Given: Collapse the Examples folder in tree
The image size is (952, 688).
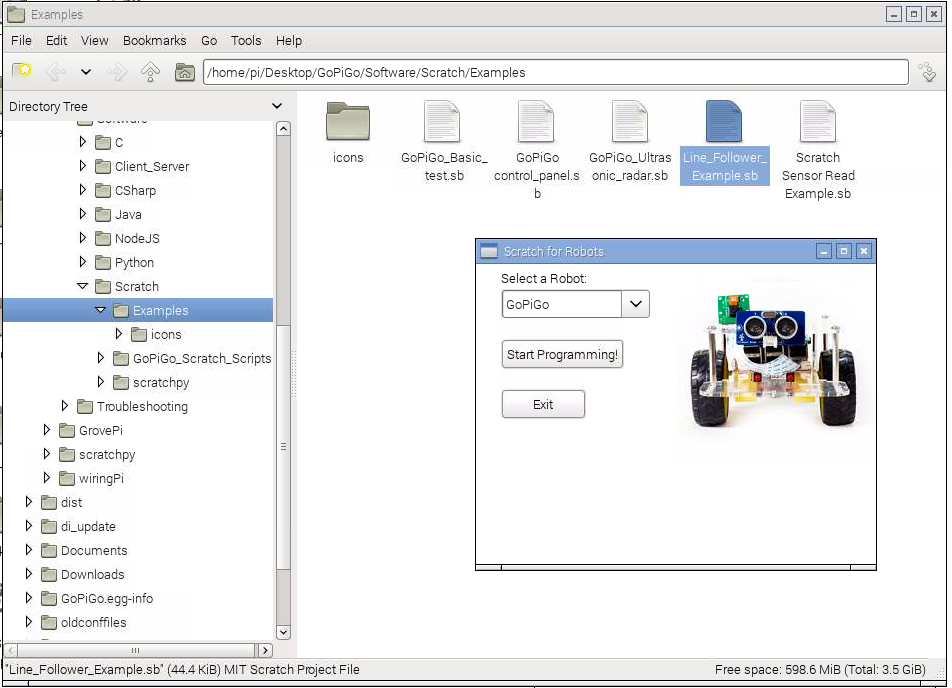Looking at the screenshot, I should click(x=101, y=310).
